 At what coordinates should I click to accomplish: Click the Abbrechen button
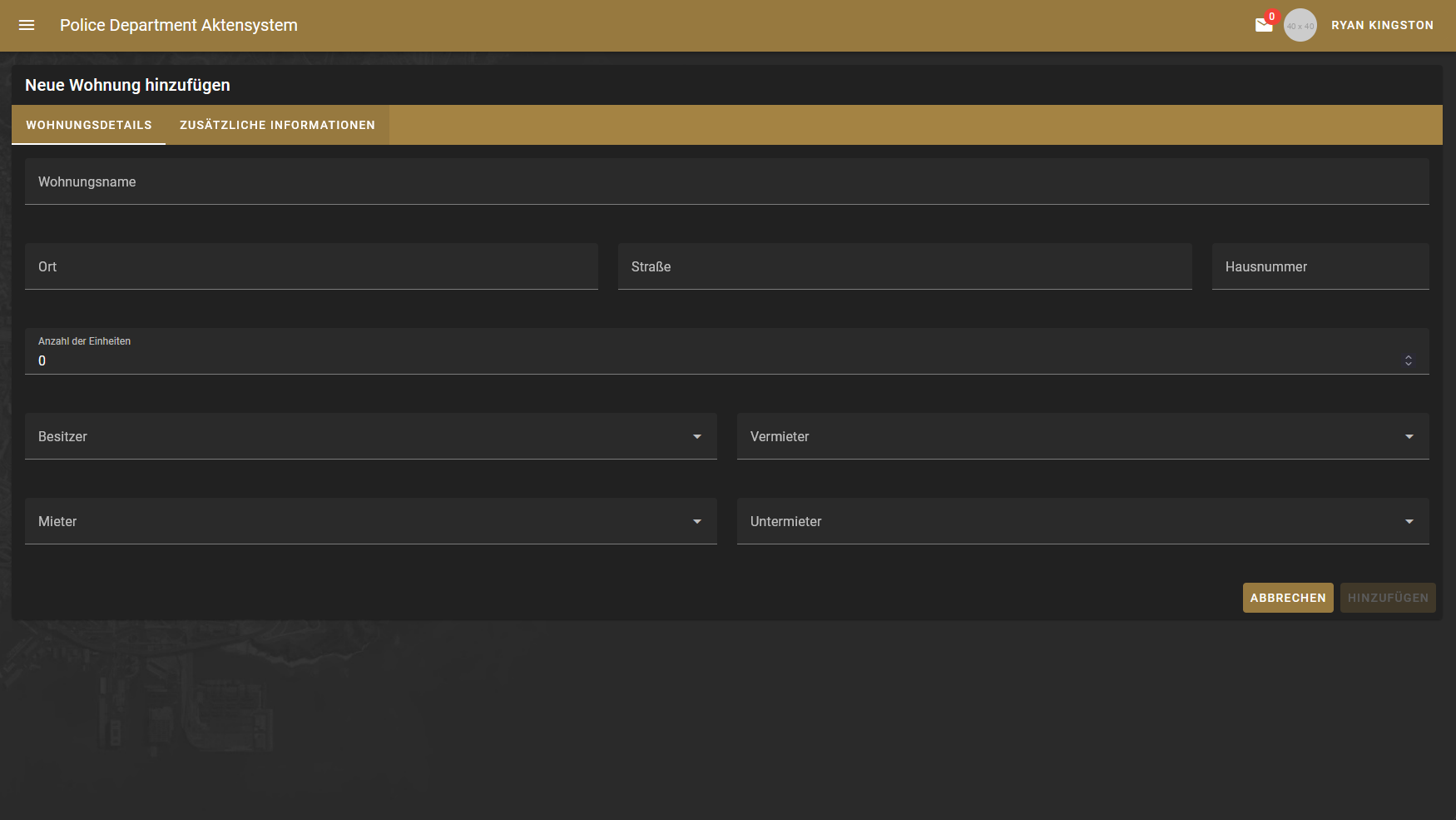click(x=1288, y=598)
